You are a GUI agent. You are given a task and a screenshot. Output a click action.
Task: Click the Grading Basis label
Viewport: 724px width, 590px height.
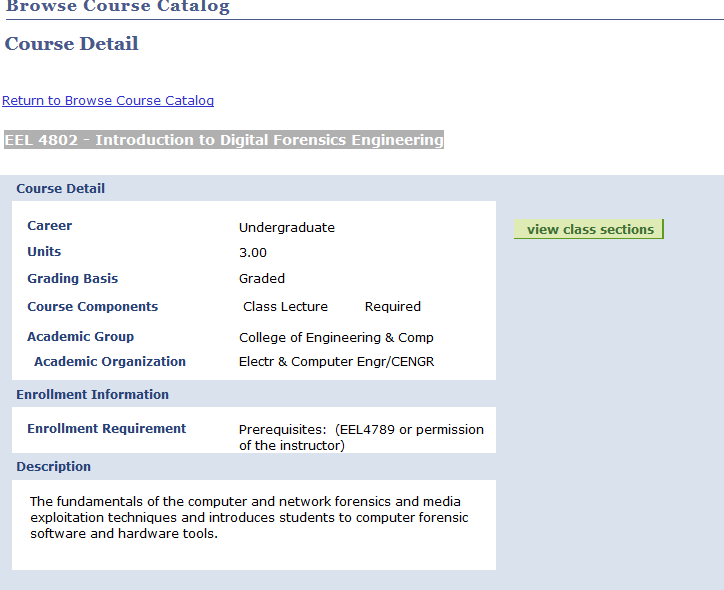tap(72, 279)
